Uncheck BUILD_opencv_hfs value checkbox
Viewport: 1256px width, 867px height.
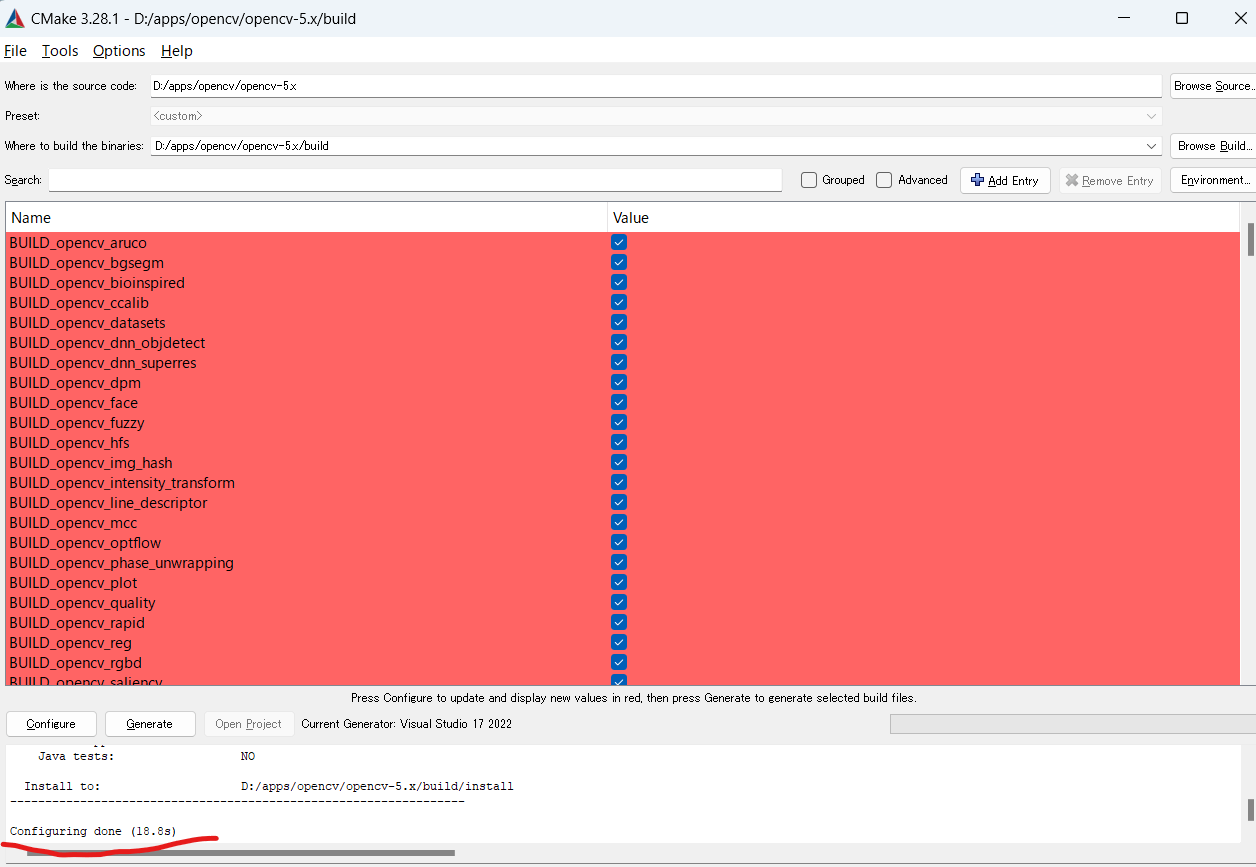[619, 442]
